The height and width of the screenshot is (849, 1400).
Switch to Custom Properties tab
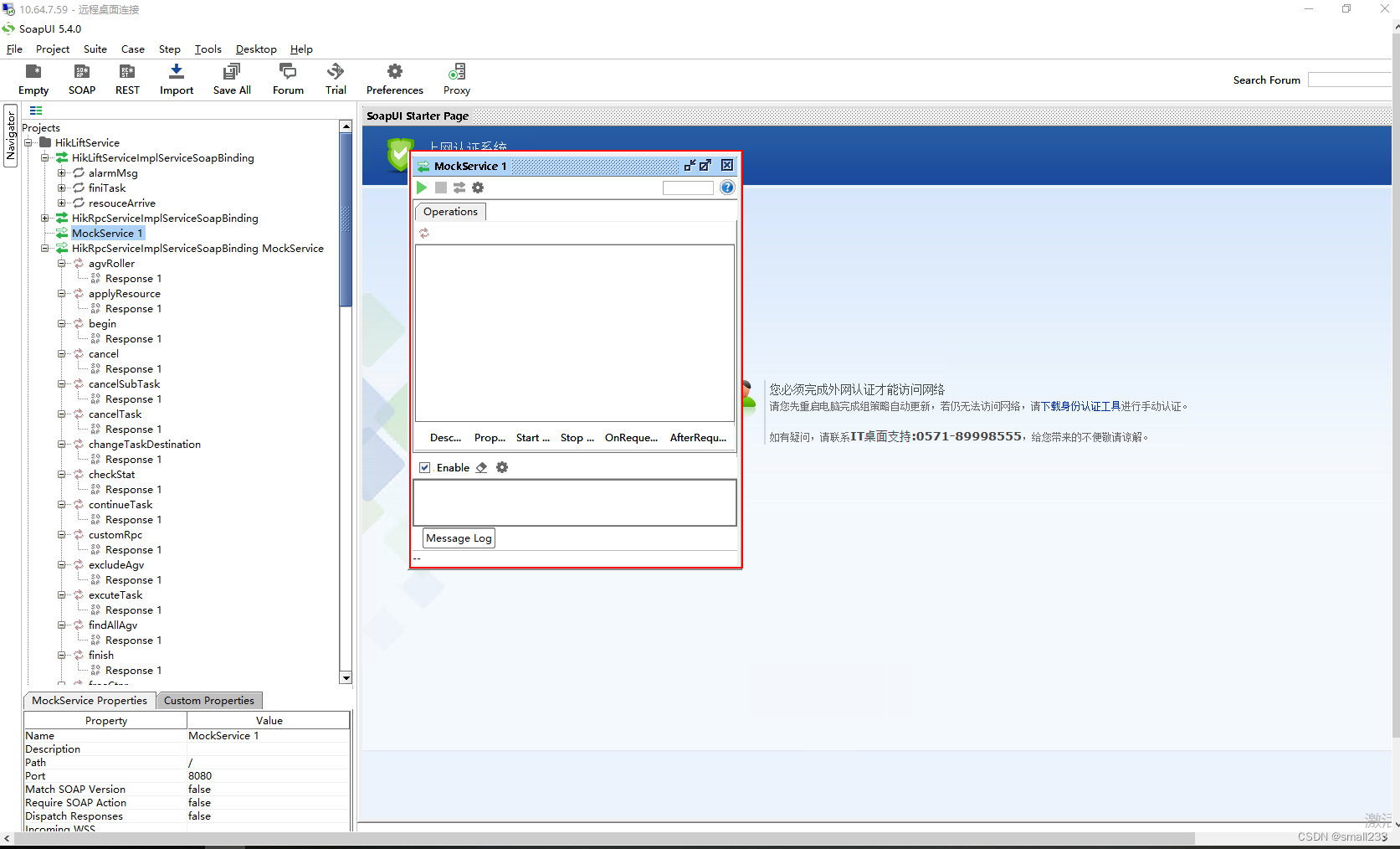[209, 701]
